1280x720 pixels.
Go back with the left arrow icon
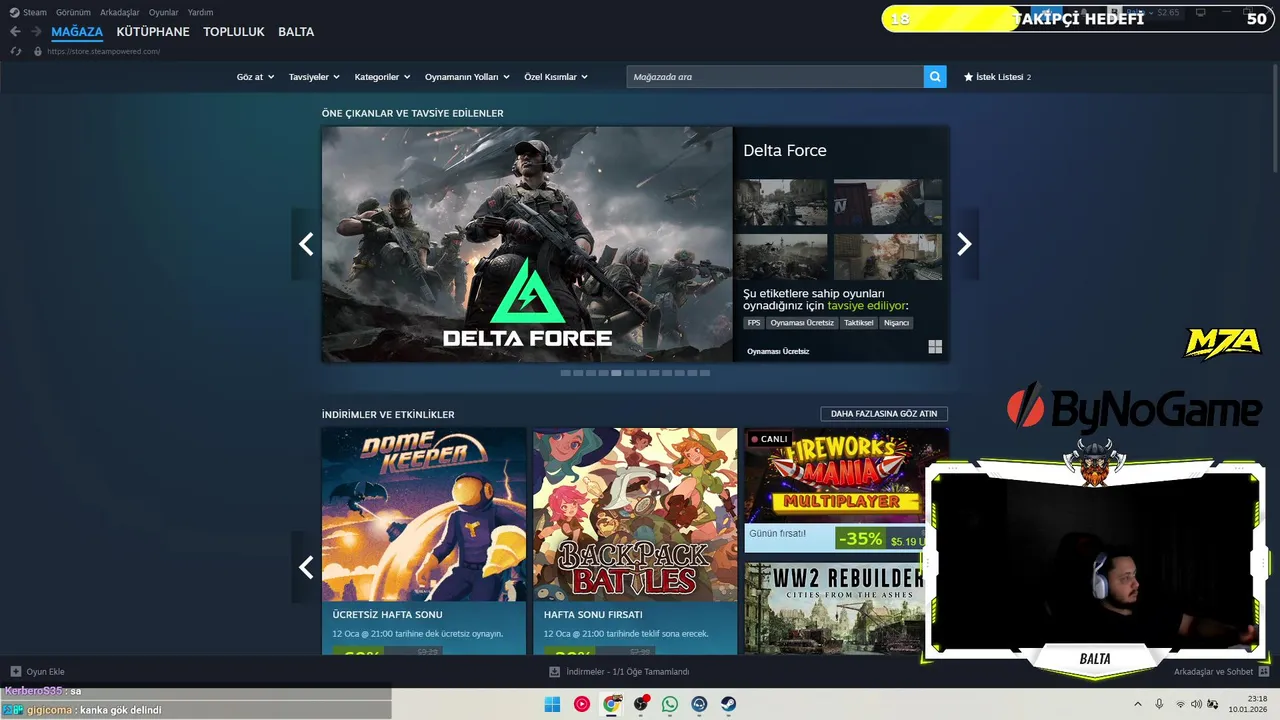click(x=15, y=32)
